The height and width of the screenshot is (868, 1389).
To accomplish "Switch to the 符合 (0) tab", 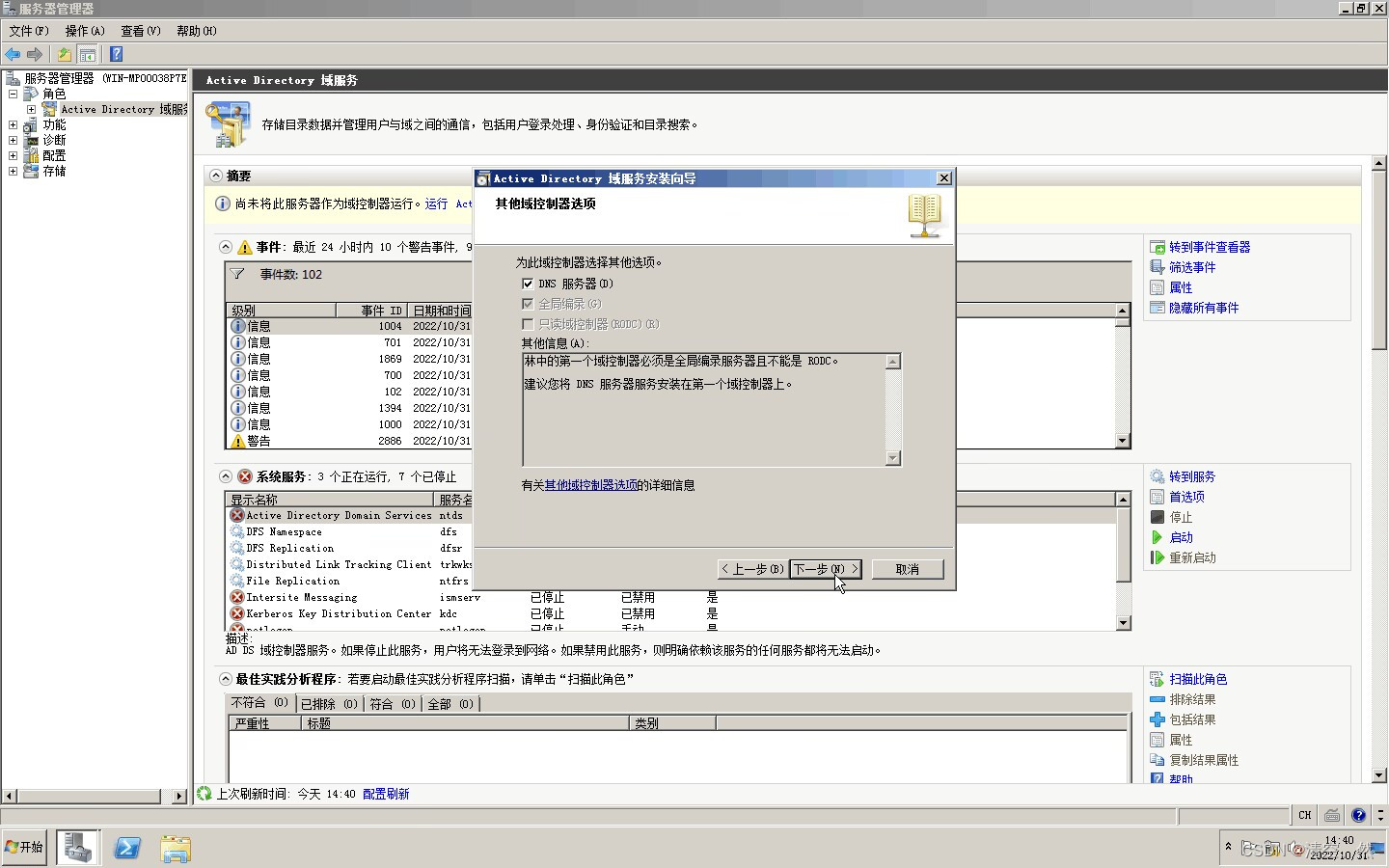I will [393, 705].
